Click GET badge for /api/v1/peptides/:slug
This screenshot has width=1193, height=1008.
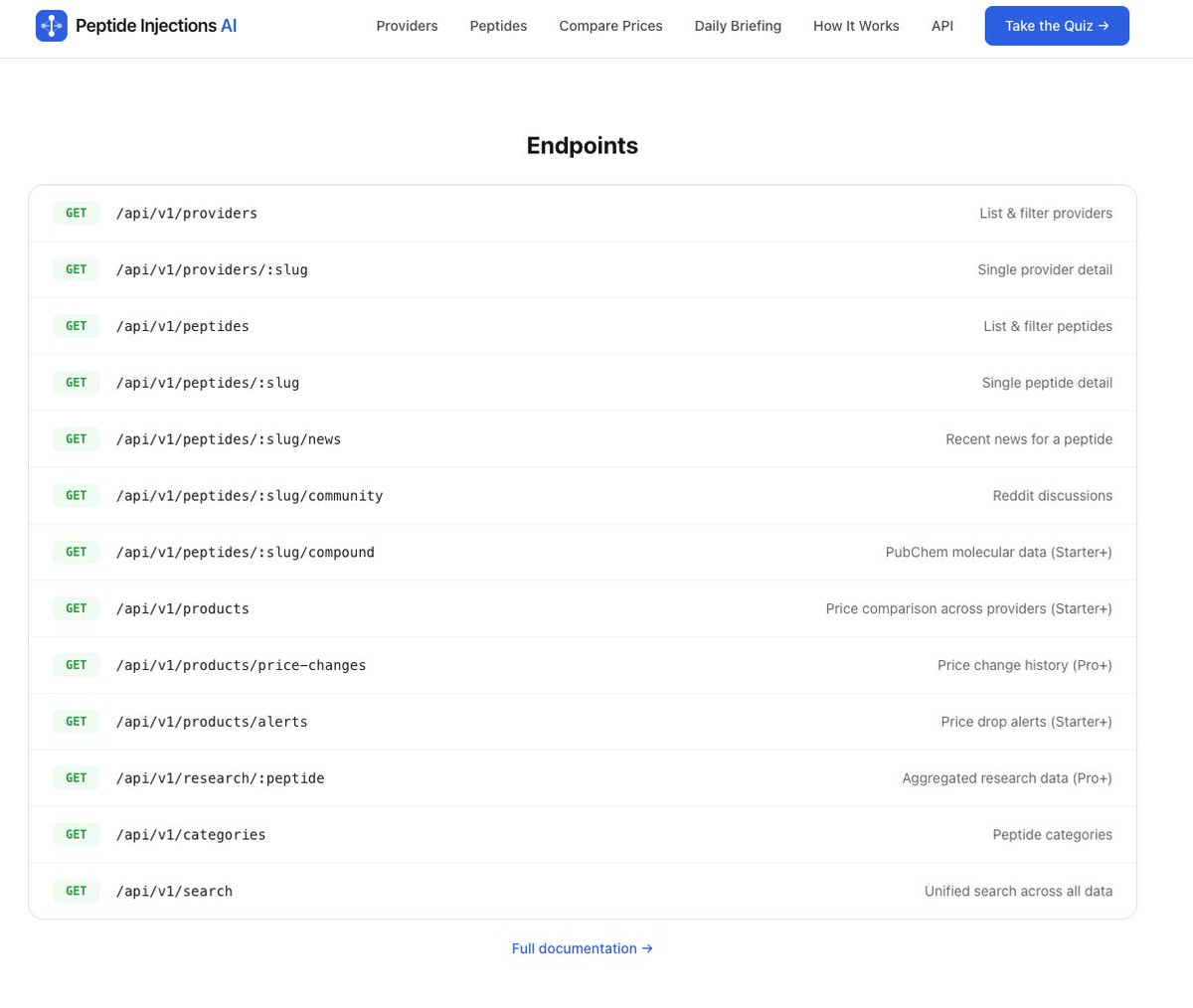click(77, 383)
